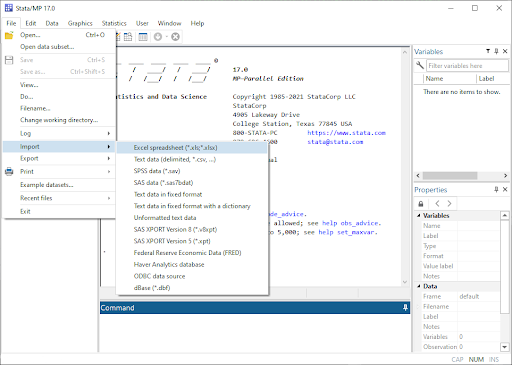Click the Variables Manager toolbar icon

point(143,36)
